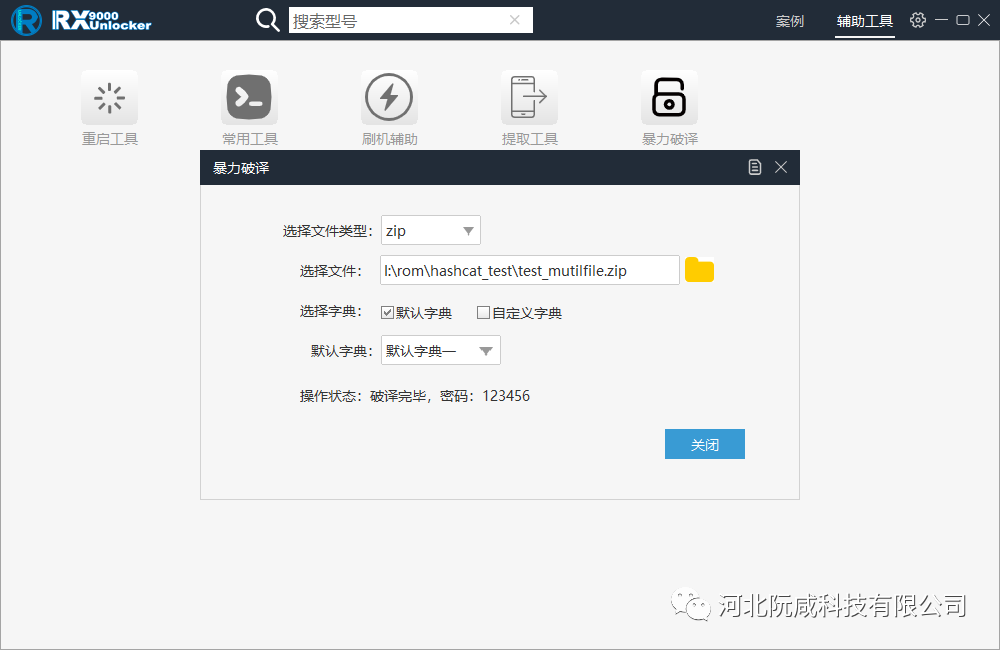Screen dimensions: 1000x650
Task: Clear the search field with X
Action: pyautogui.click(x=515, y=20)
